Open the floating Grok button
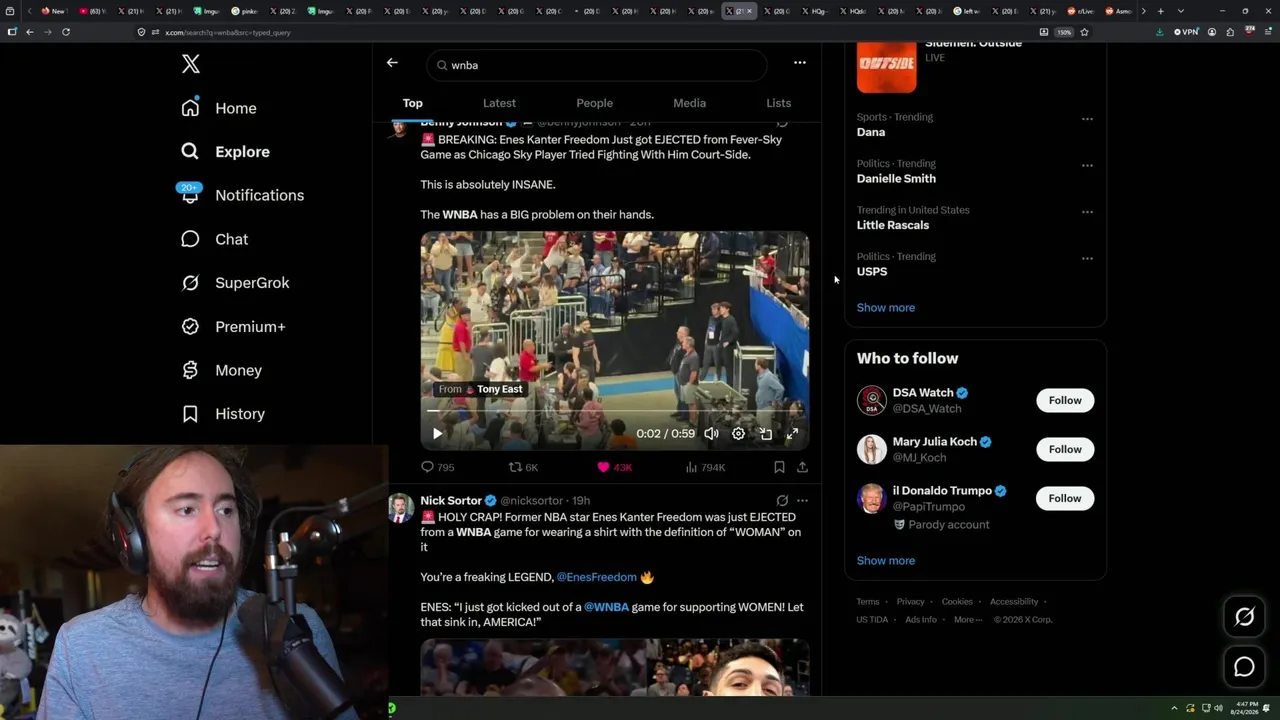The height and width of the screenshot is (720, 1280). (x=1244, y=617)
